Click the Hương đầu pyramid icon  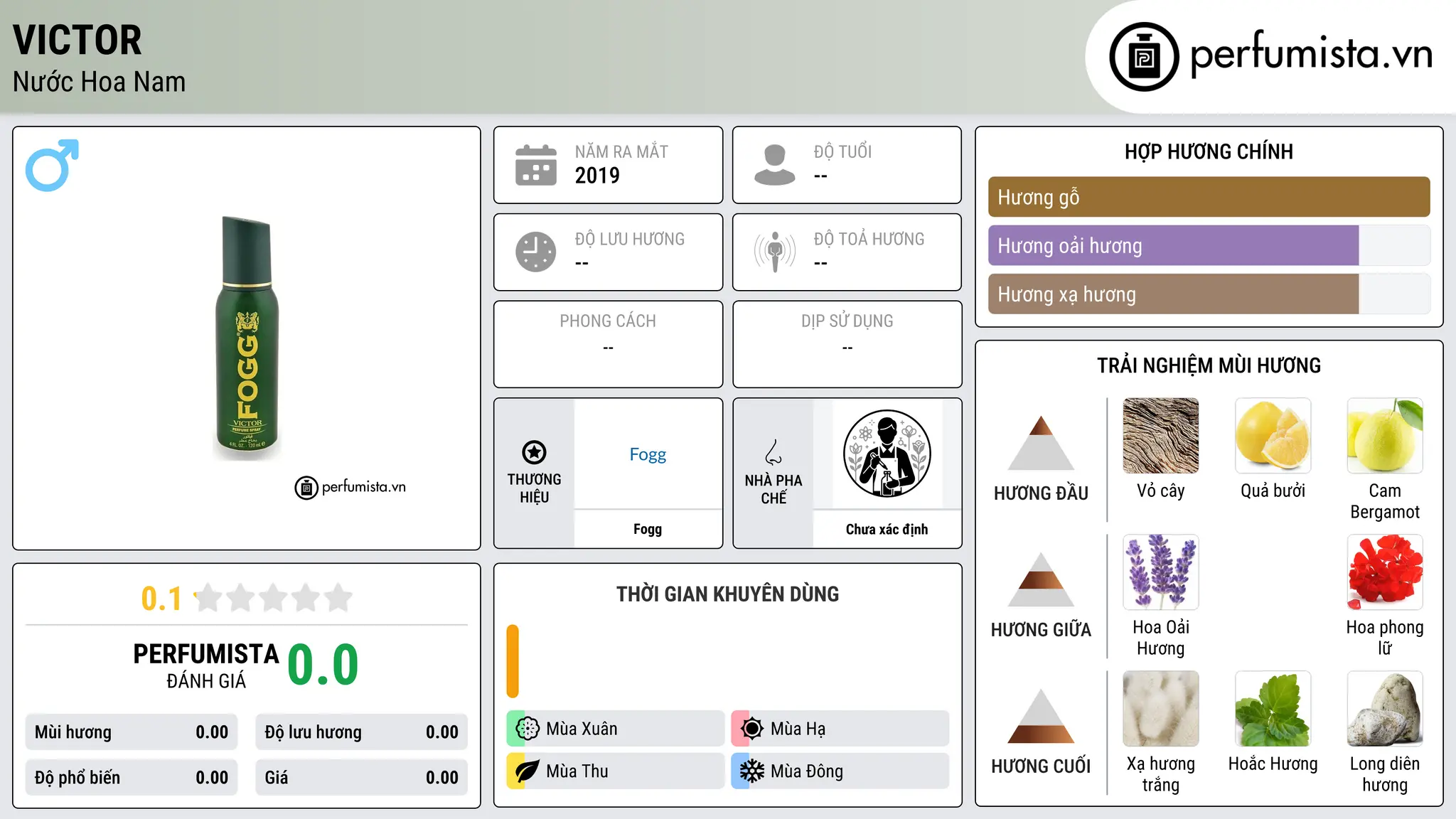pos(1041,442)
